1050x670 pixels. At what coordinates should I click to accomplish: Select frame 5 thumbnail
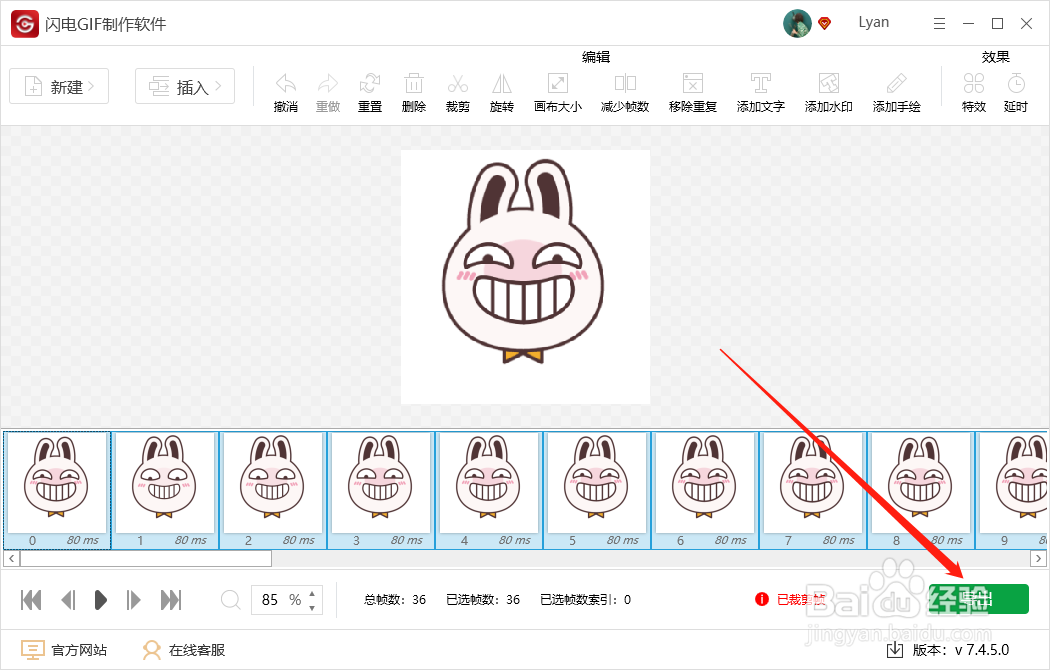tap(597, 490)
